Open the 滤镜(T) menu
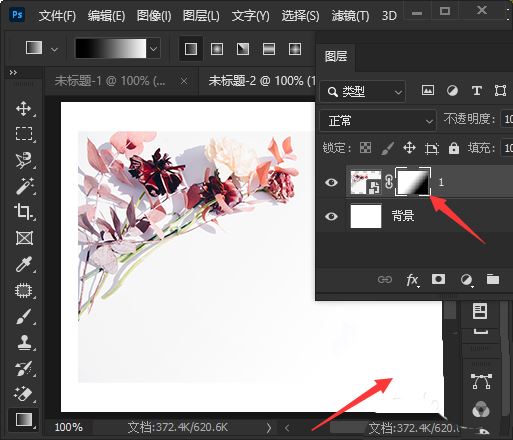This screenshot has width=513, height=440. (350, 16)
